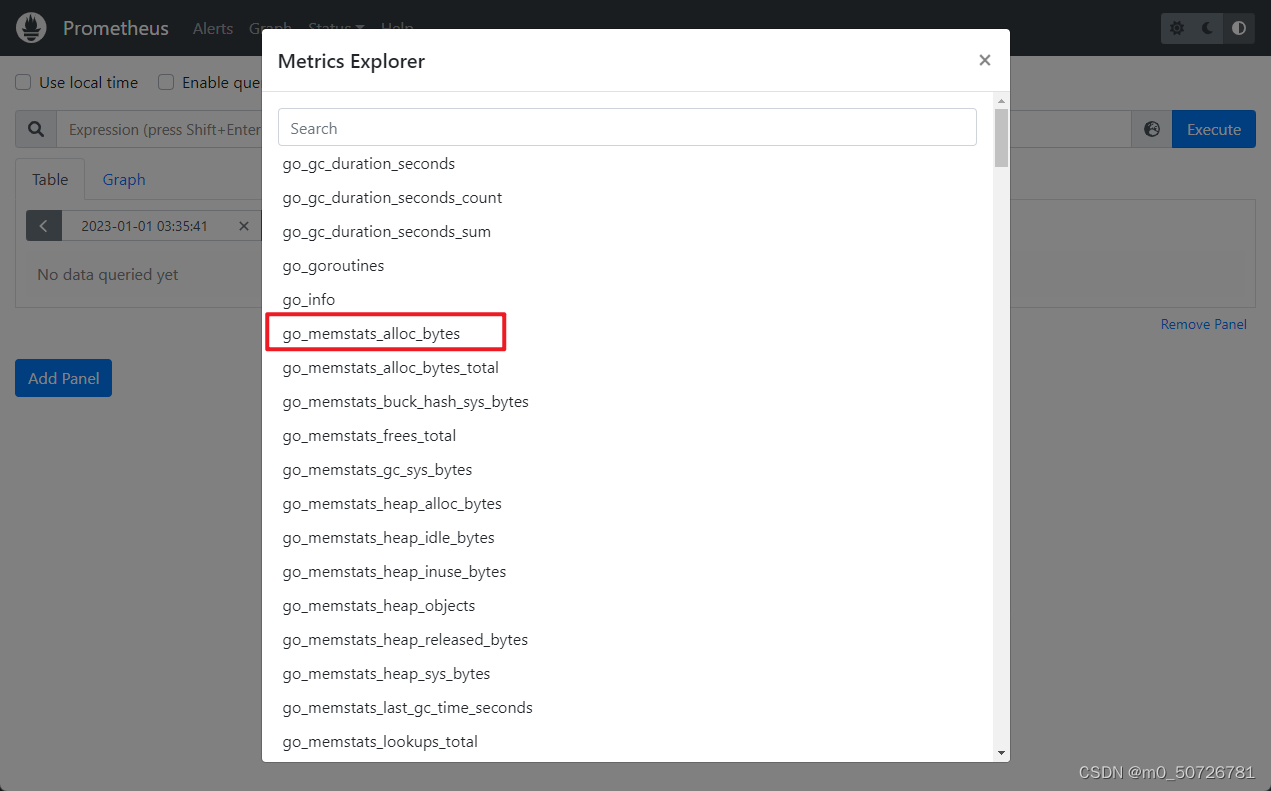Select metric go_memstats_heap_alloc_bytes
This screenshot has height=791, width=1271.
click(x=392, y=503)
